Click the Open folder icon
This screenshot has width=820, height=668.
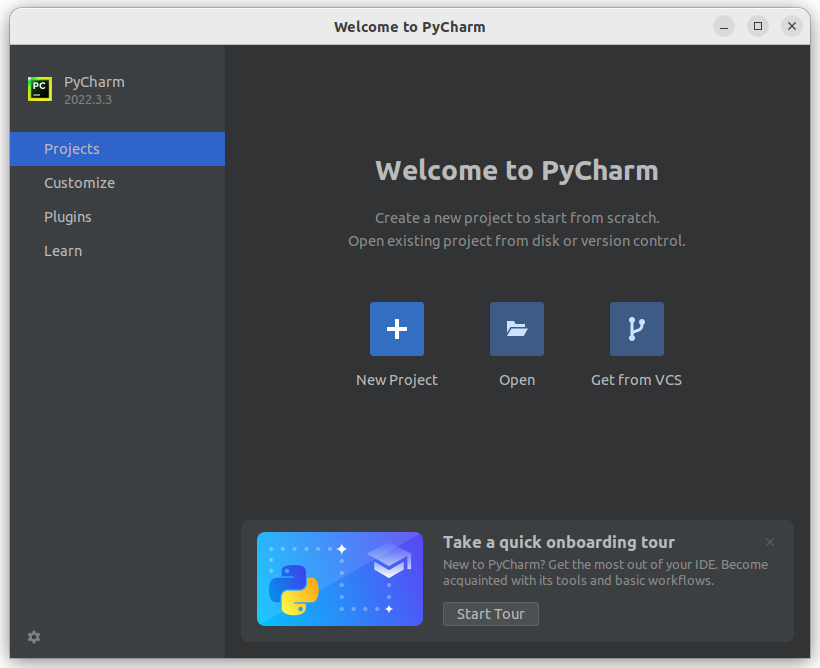[x=516, y=328]
